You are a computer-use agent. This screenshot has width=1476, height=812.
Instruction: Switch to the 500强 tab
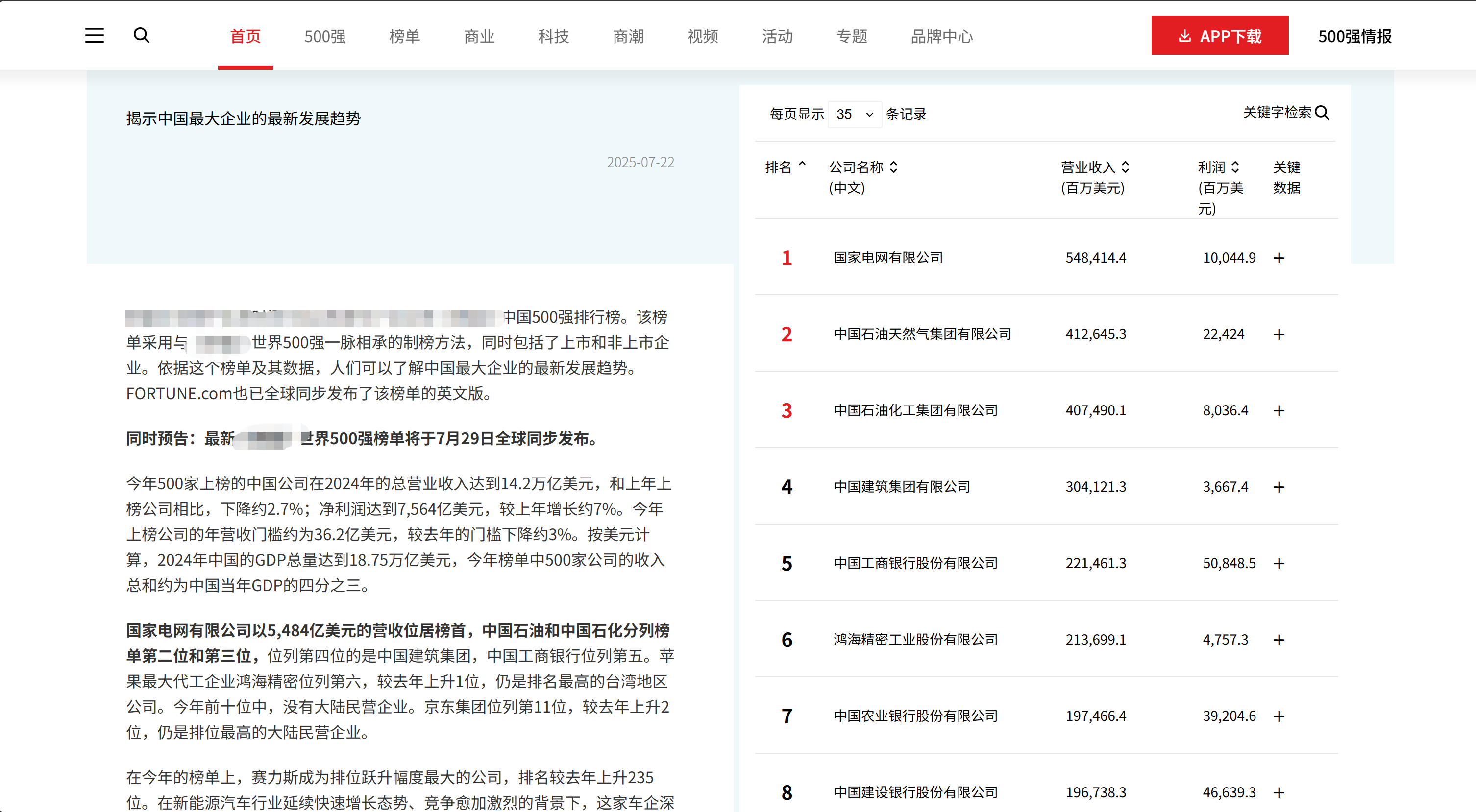coord(325,37)
